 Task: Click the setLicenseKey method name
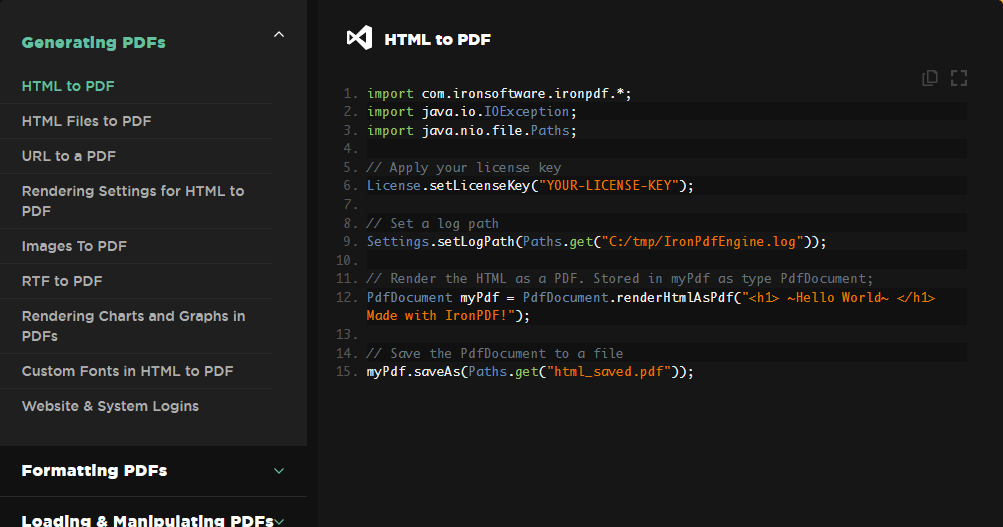click(480, 185)
